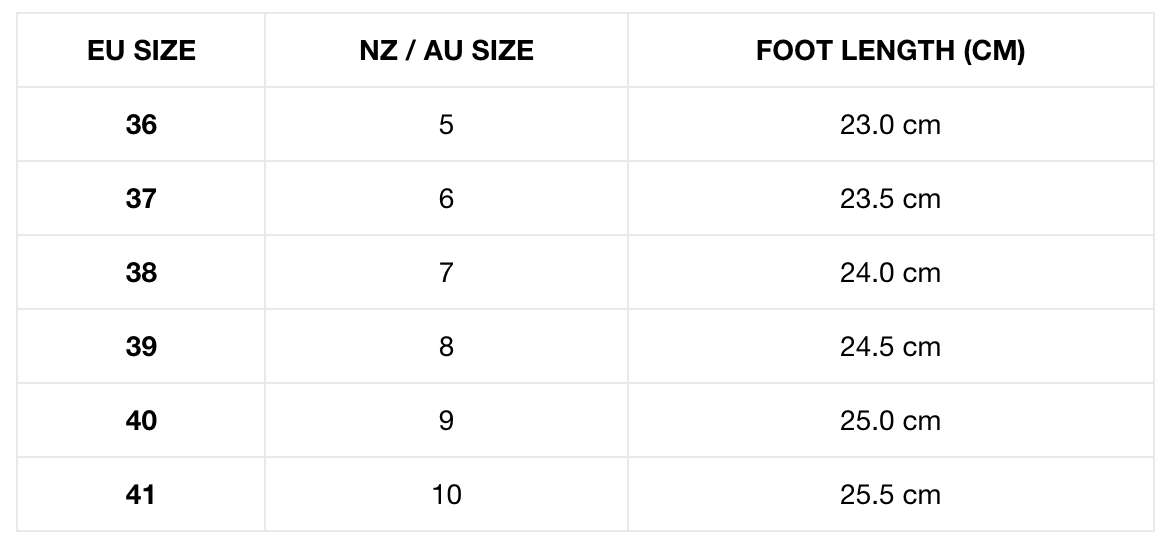Click the NZ / AU size 5 cell

point(446,125)
